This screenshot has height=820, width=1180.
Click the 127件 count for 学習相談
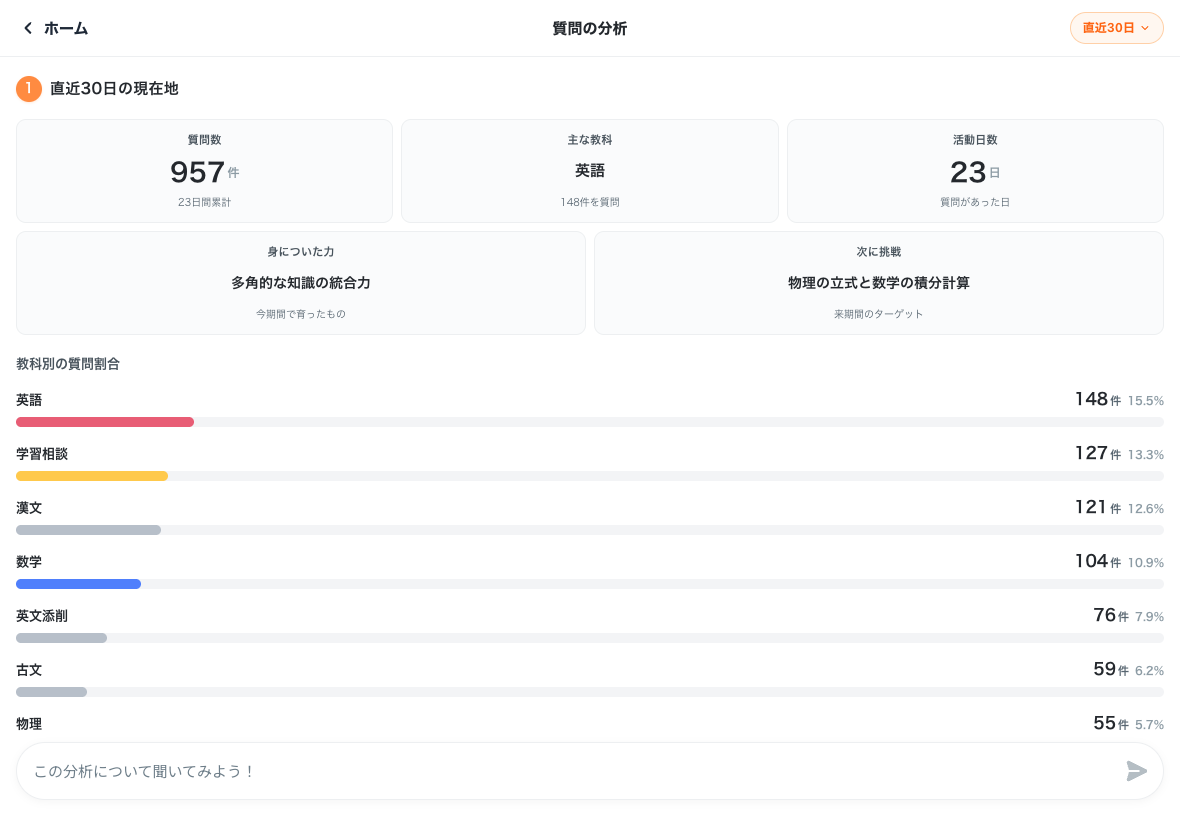(1098, 454)
